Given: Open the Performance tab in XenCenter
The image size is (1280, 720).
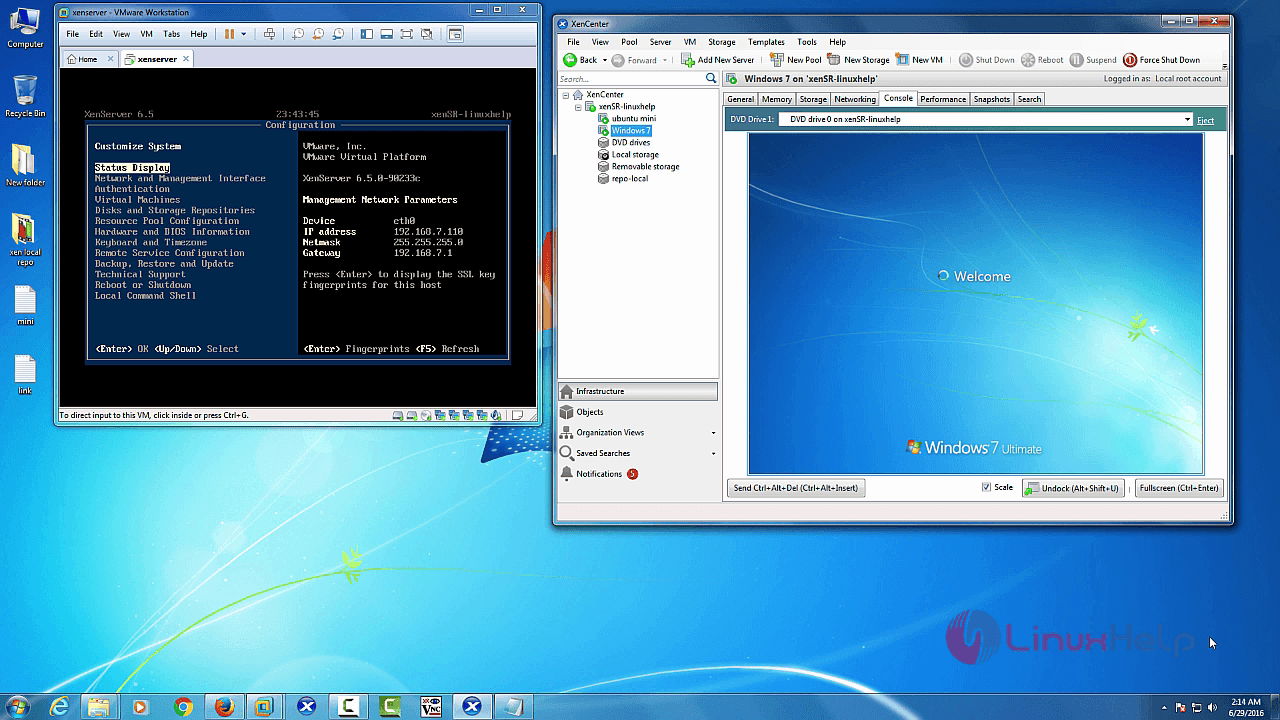Looking at the screenshot, I should coord(943,99).
